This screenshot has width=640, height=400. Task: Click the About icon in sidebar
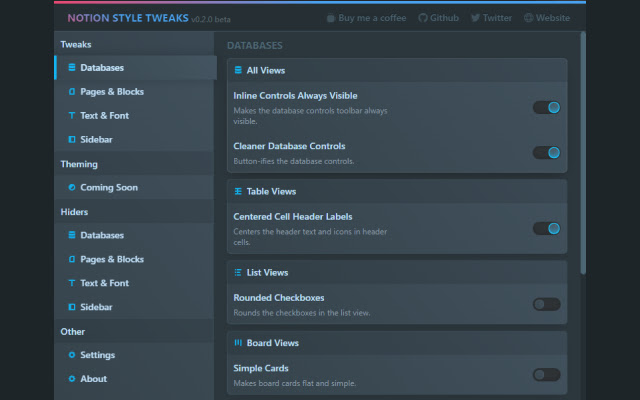click(72, 379)
